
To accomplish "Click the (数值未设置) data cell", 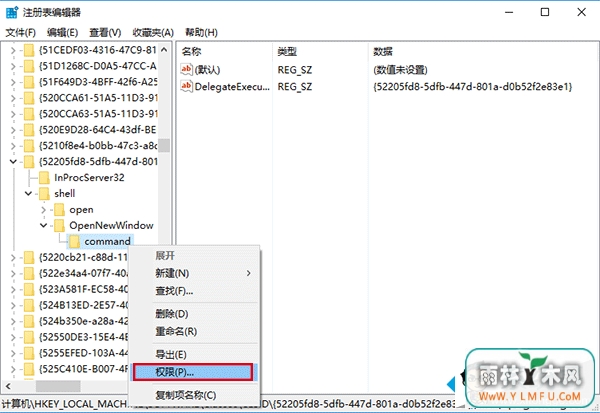I will point(400,70).
